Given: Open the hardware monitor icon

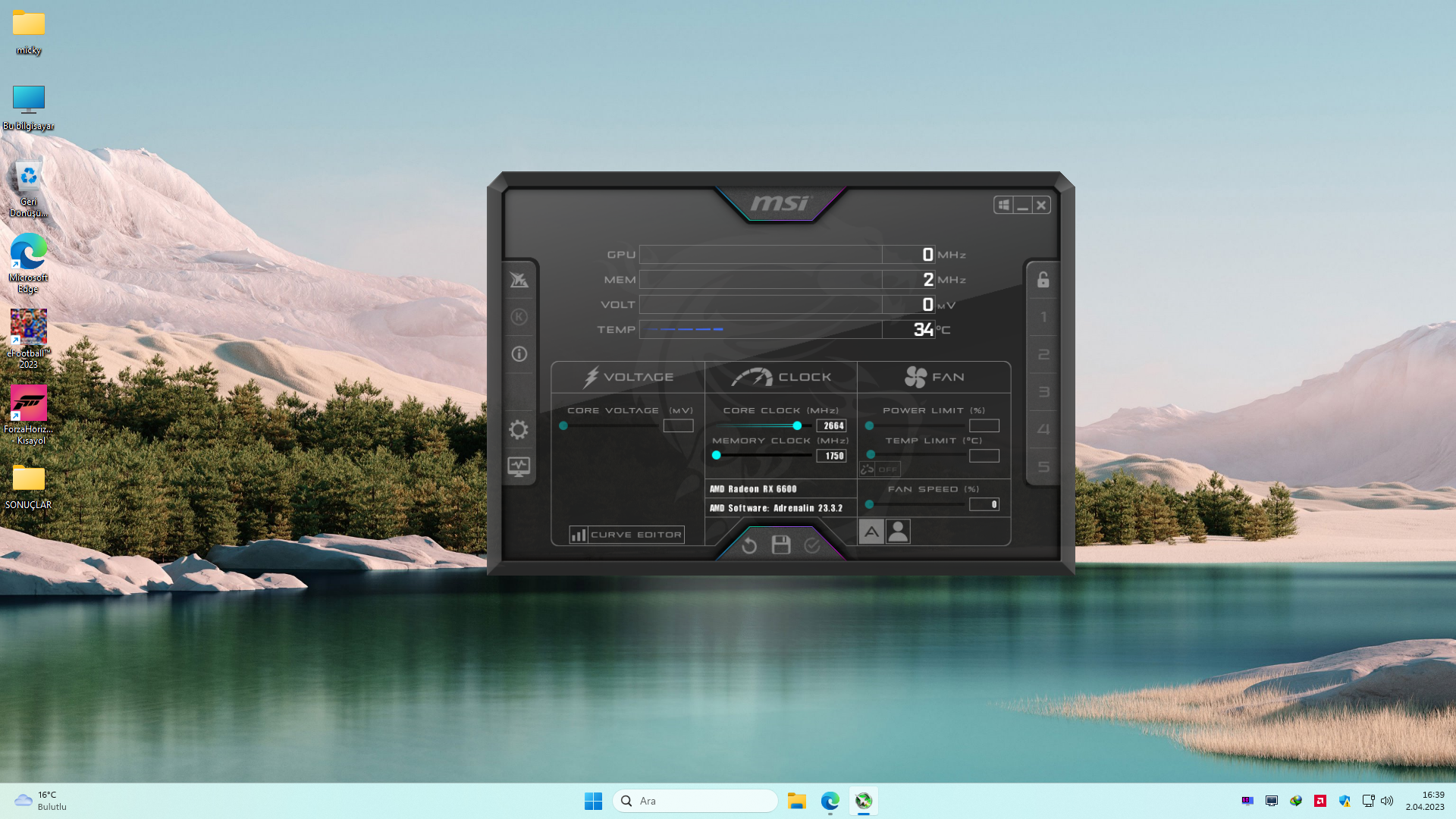Looking at the screenshot, I should [519, 466].
